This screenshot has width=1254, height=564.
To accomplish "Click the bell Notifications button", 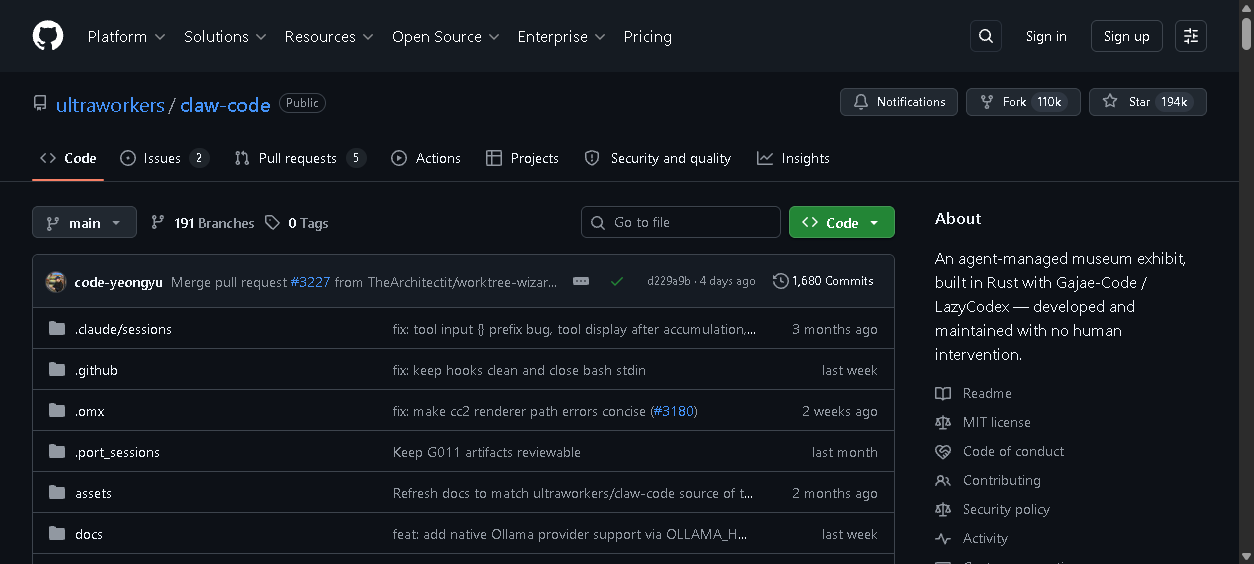I will click(x=899, y=102).
